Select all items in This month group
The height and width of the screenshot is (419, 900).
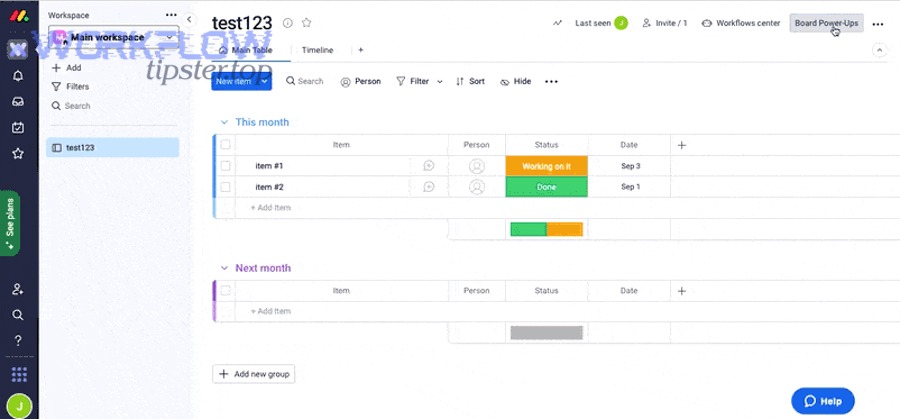[x=226, y=145]
